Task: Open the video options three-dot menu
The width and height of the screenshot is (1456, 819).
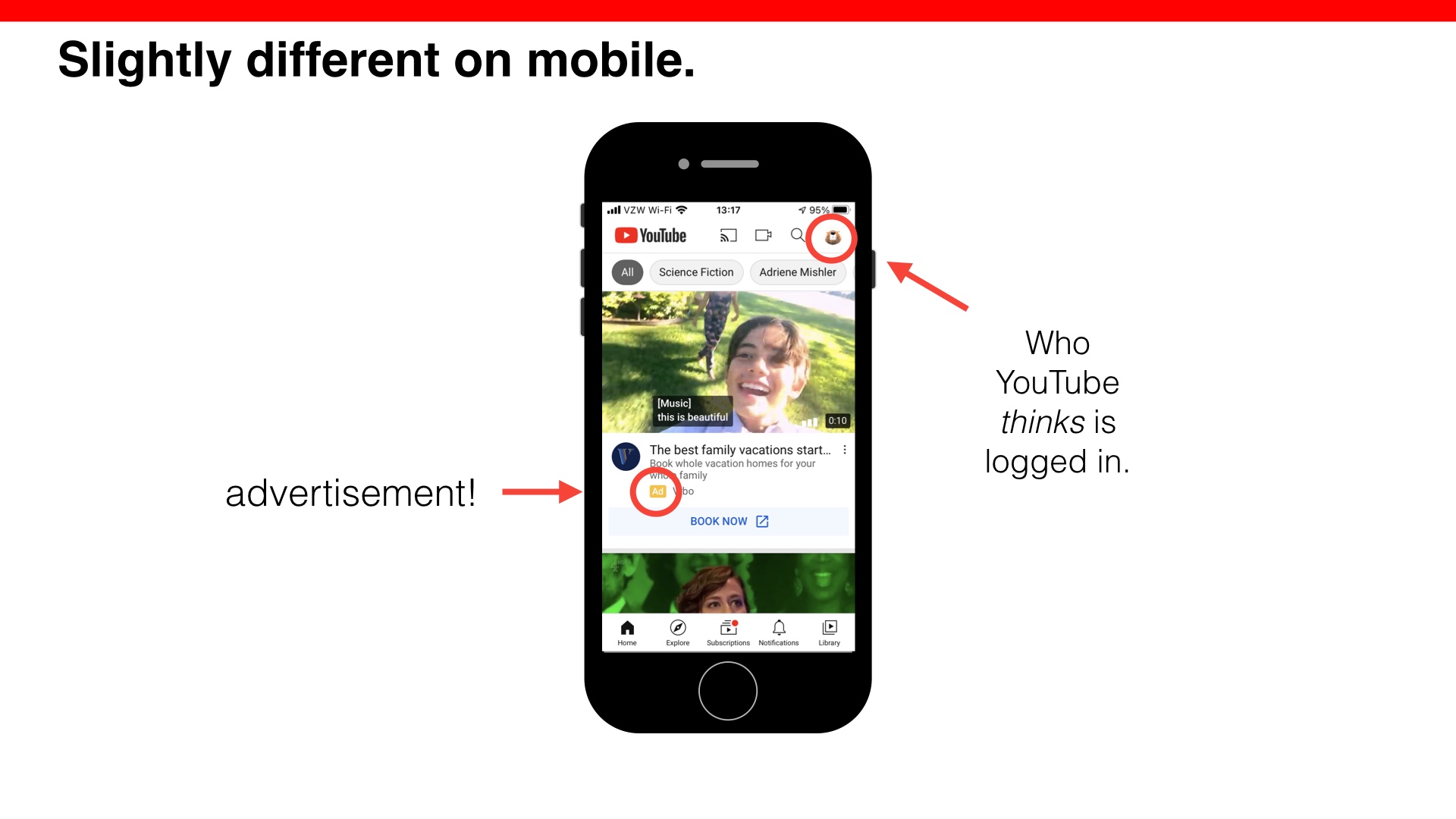Action: click(846, 449)
